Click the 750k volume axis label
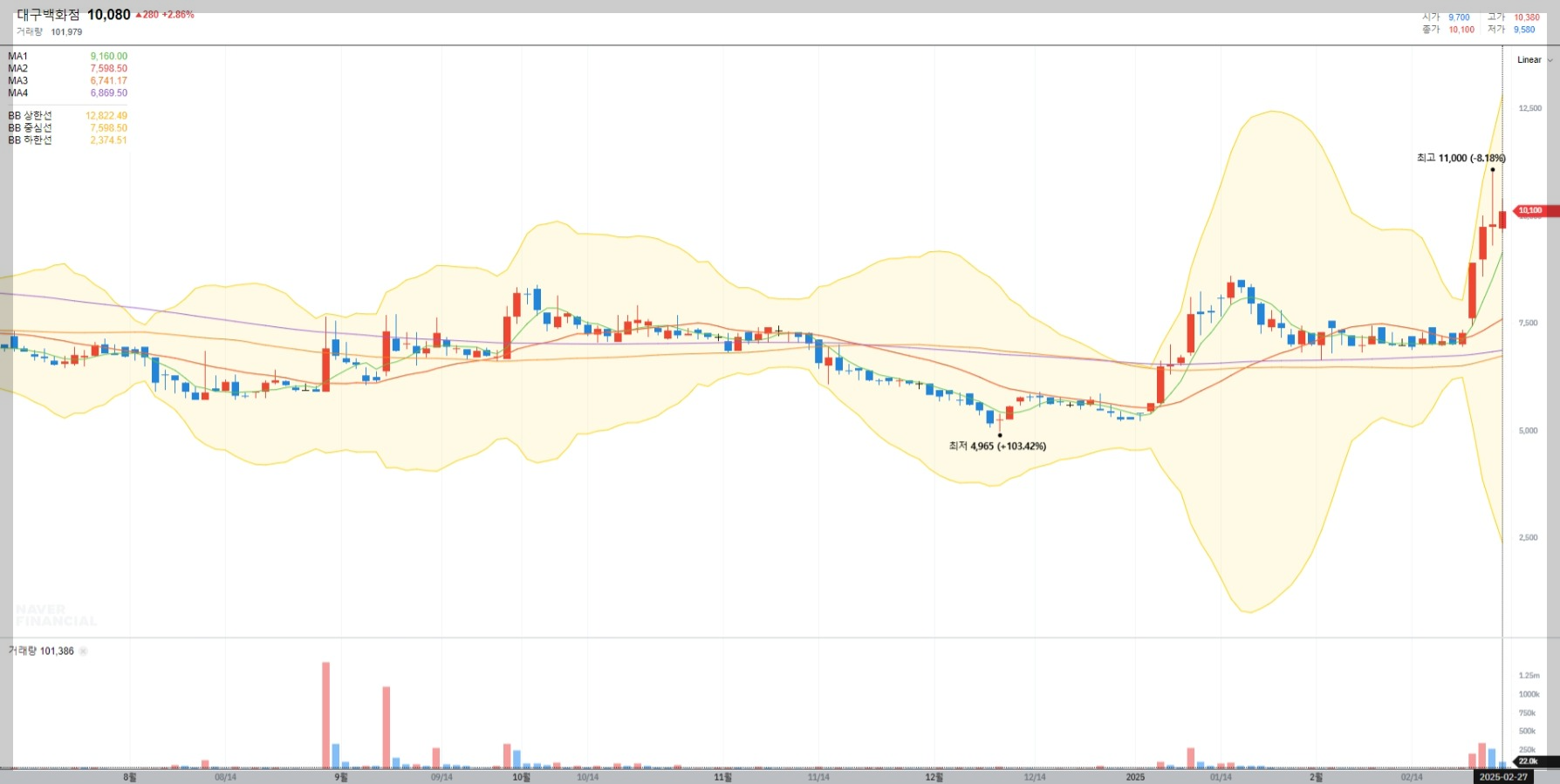 coord(1527,713)
